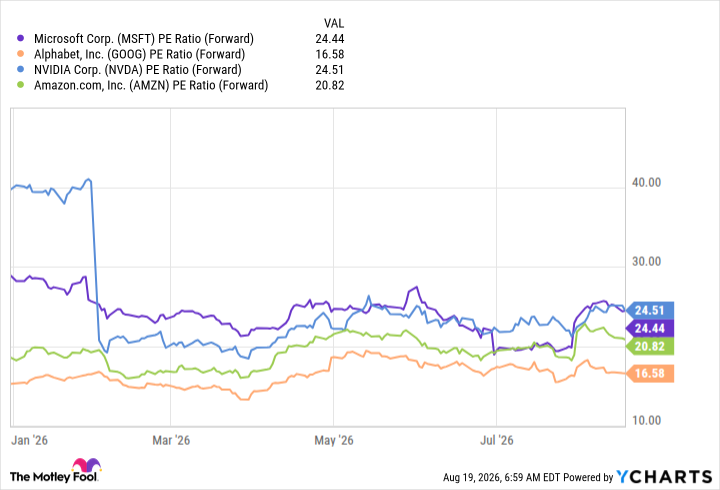This screenshot has width=720, height=490.
Task: Click the May '26 x-axis label
Action: 334,440
